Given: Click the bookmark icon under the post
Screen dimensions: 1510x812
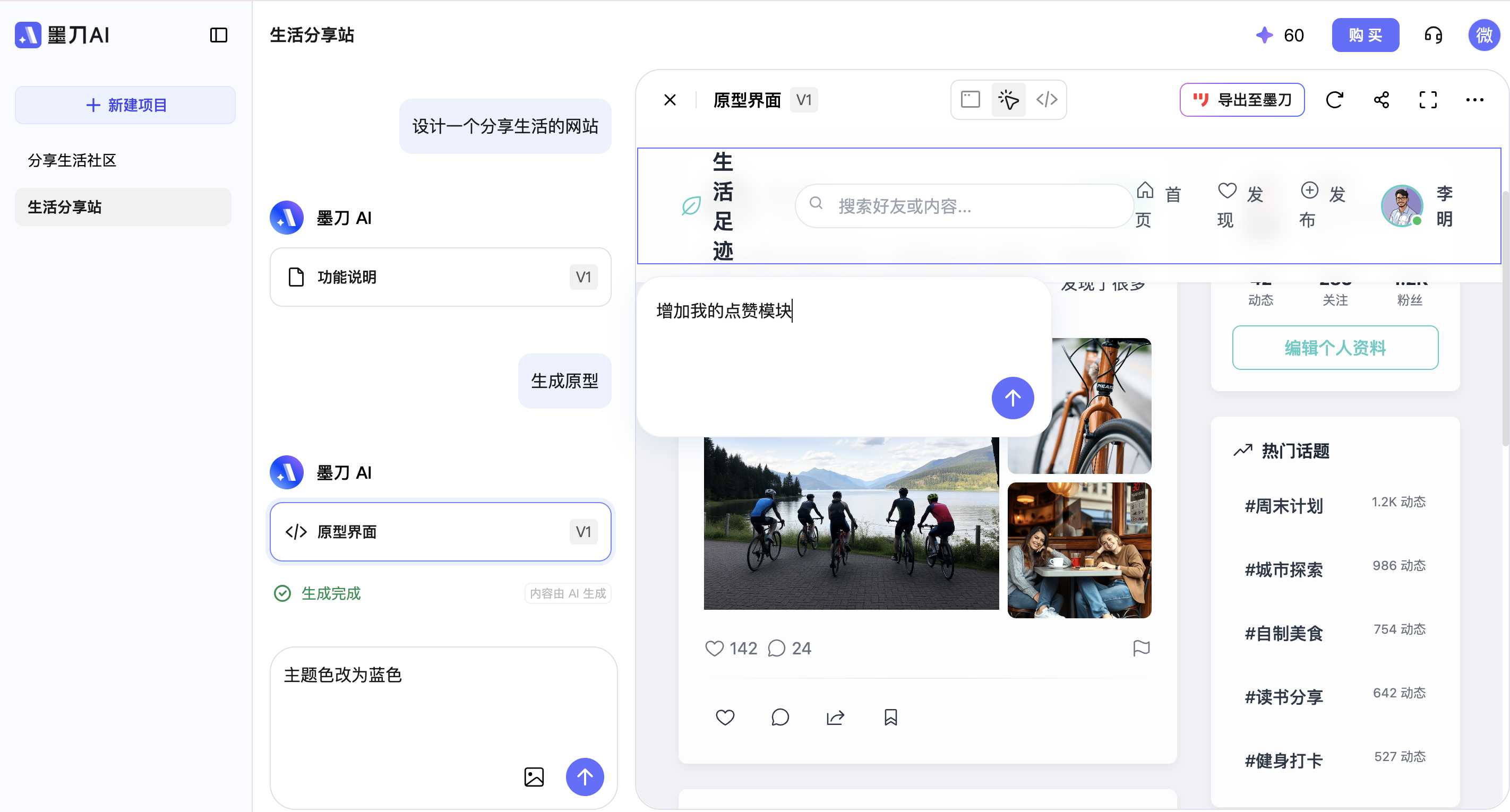Looking at the screenshot, I should [890, 717].
